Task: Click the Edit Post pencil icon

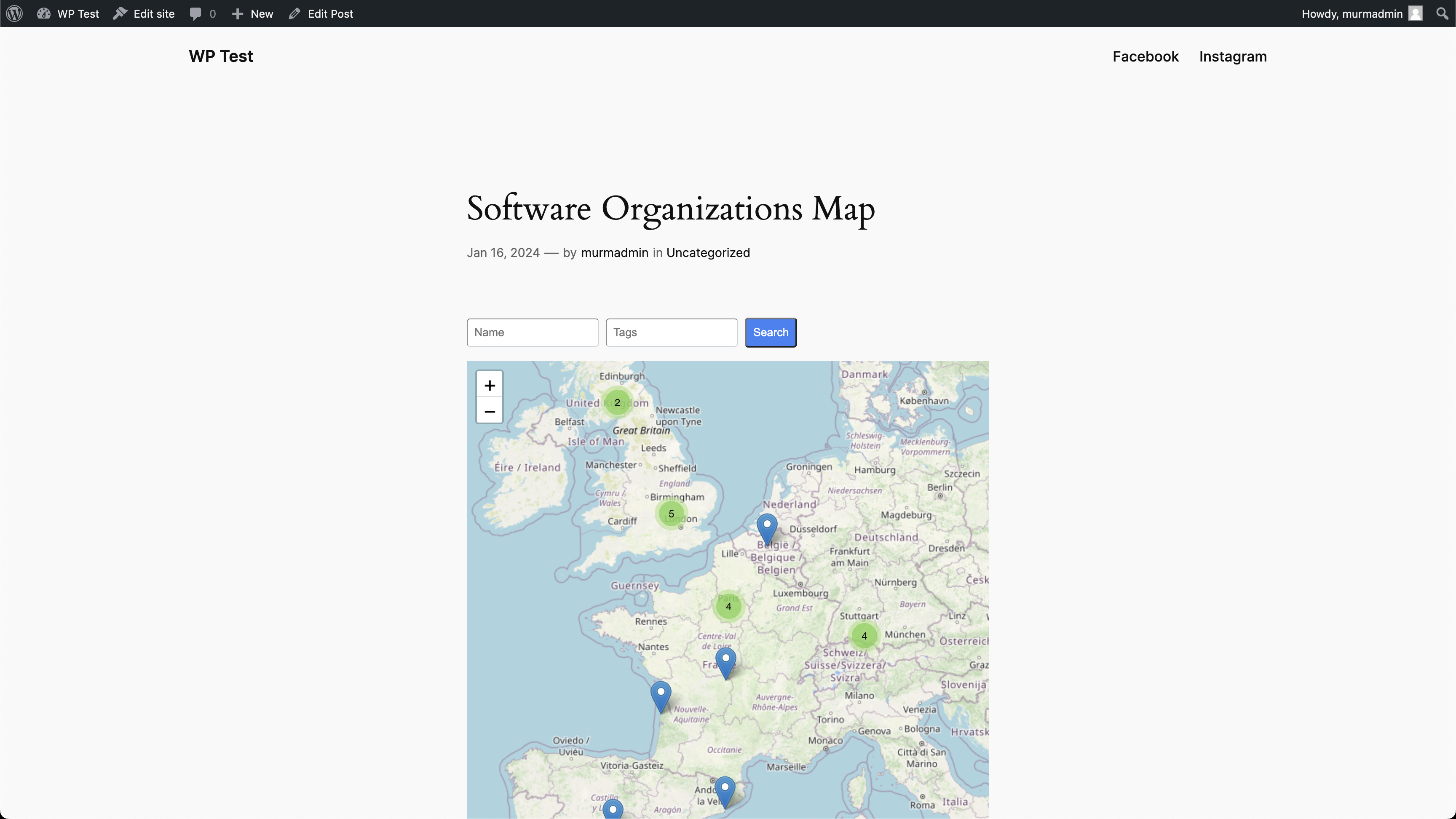Action: click(294, 13)
